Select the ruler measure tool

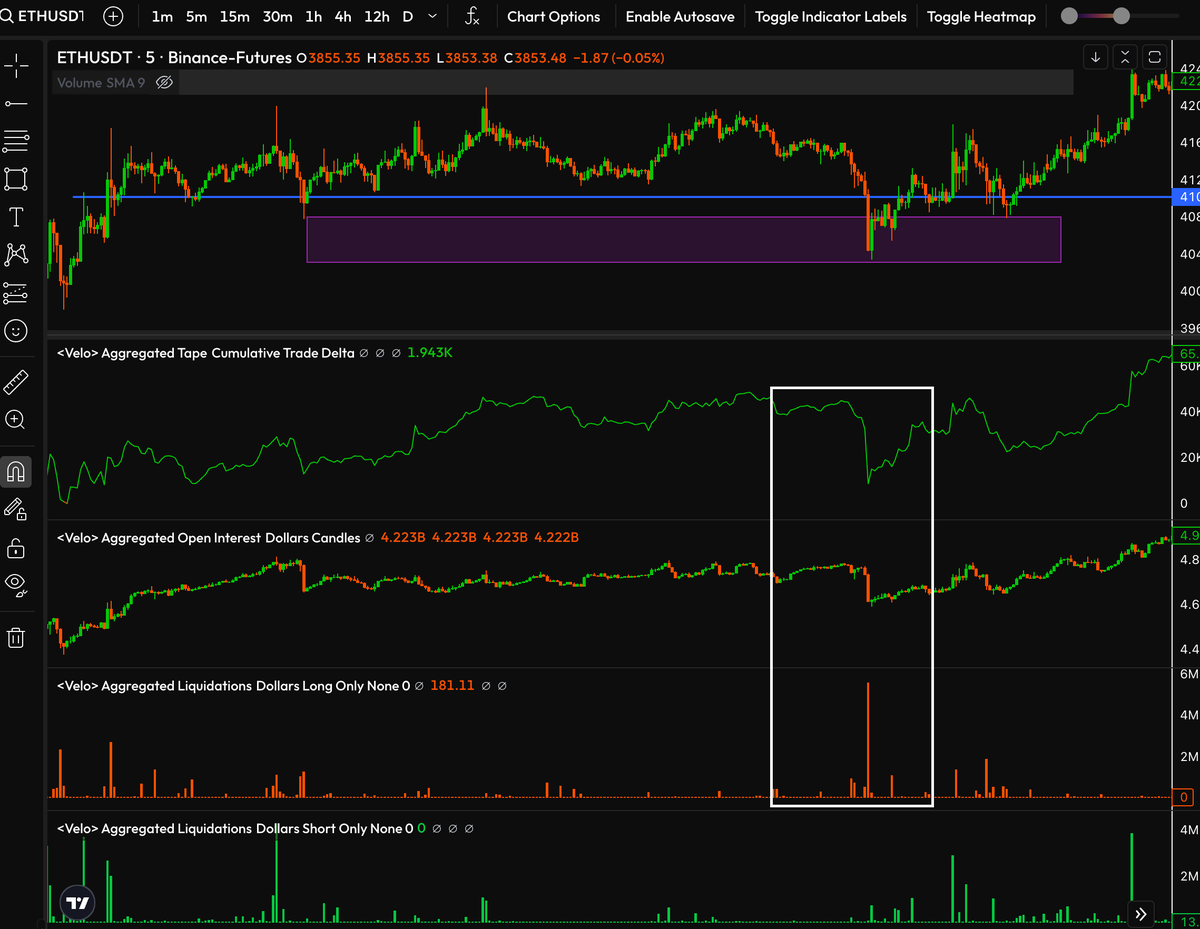point(16,382)
